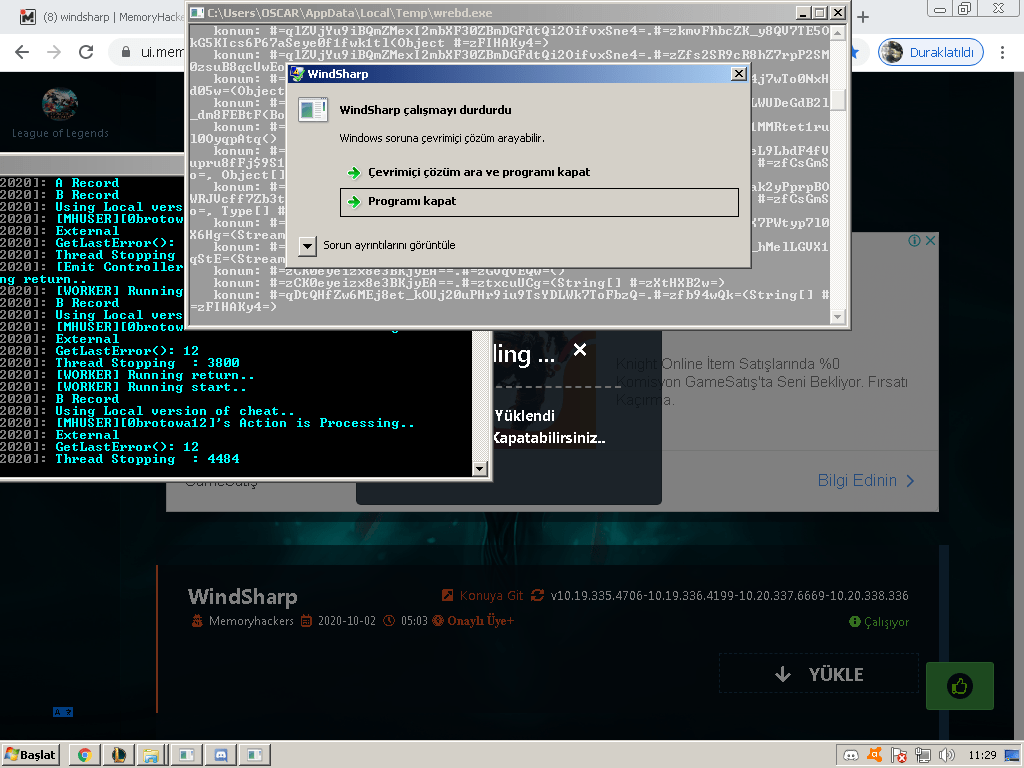This screenshot has height=768, width=1024.
Task: Click the wrebd.exe console title bar icon
Action: pyautogui.click(x=197, y=12)
